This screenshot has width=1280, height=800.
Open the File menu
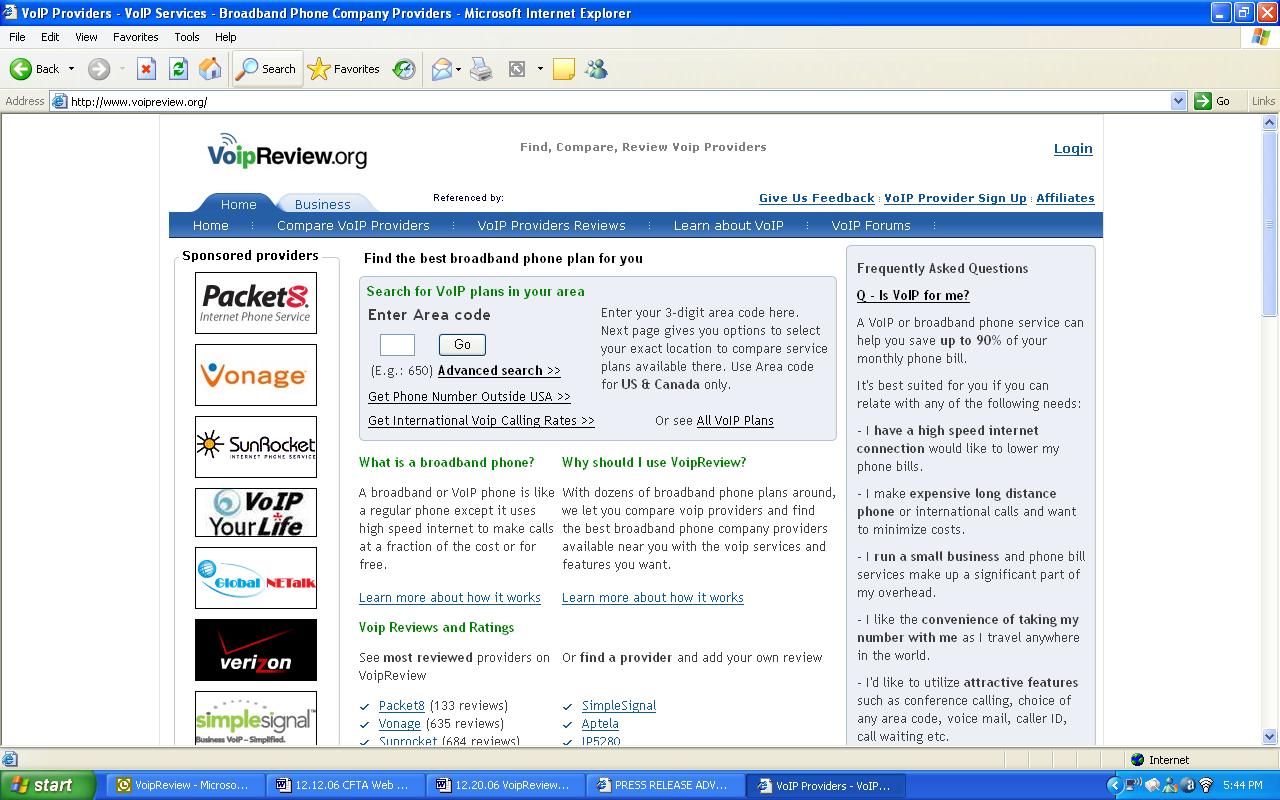click(17, 37)
